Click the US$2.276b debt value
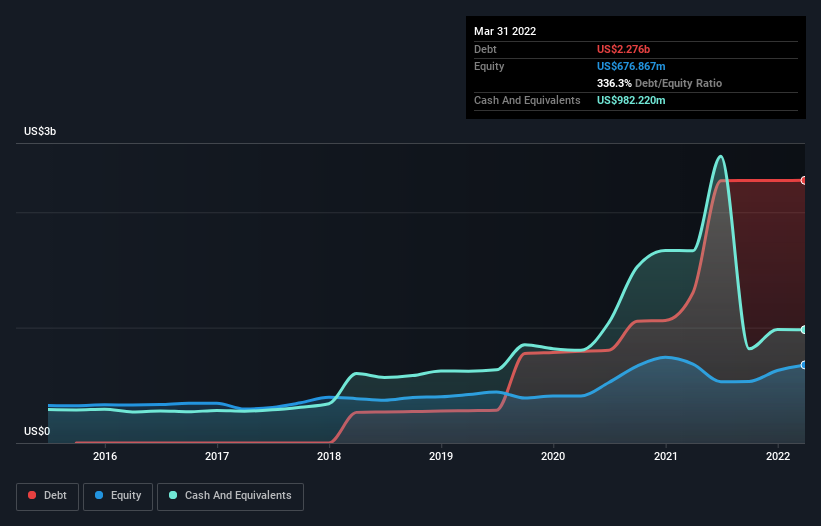Viewport: 821px width, 526px height. pos(623,49)
